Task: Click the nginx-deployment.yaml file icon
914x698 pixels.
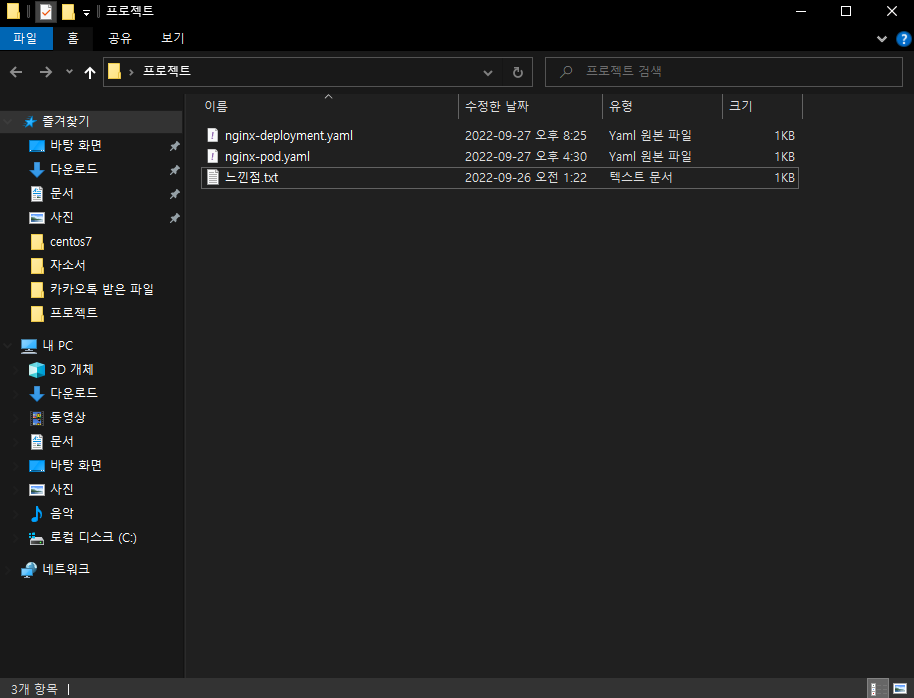Action: [x=213, y=135]
